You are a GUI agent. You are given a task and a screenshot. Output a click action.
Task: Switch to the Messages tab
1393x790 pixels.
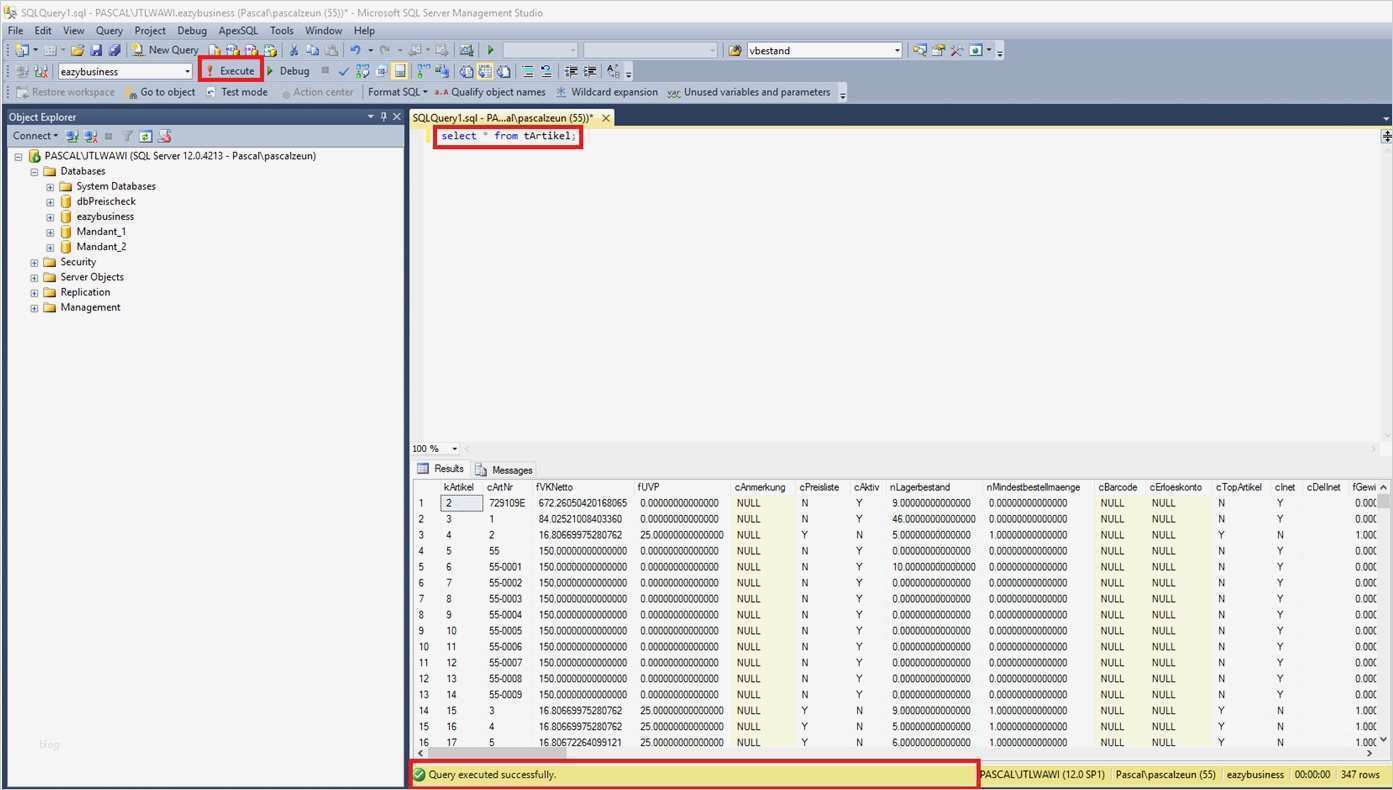click(x=505, y=470)
